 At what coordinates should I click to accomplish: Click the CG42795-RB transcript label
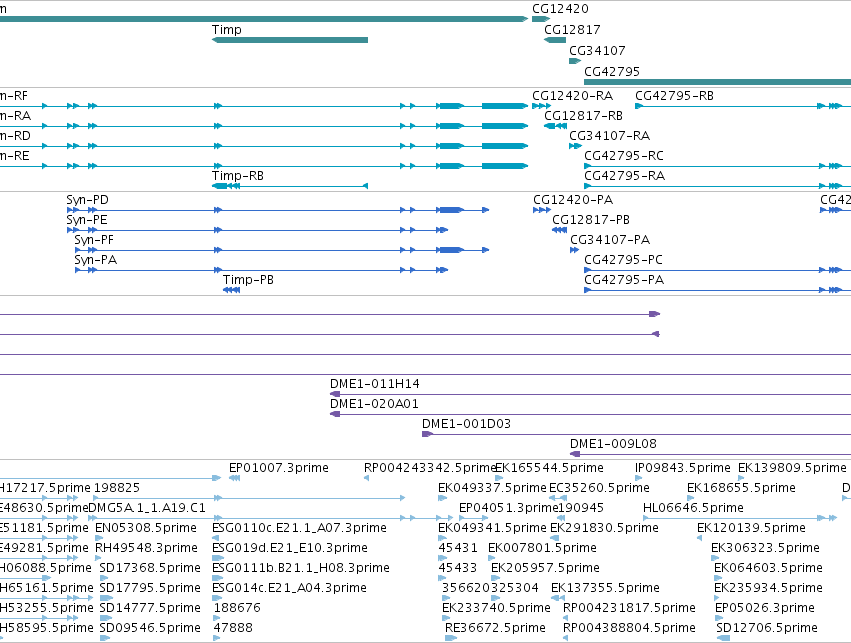tap(674, 96)
